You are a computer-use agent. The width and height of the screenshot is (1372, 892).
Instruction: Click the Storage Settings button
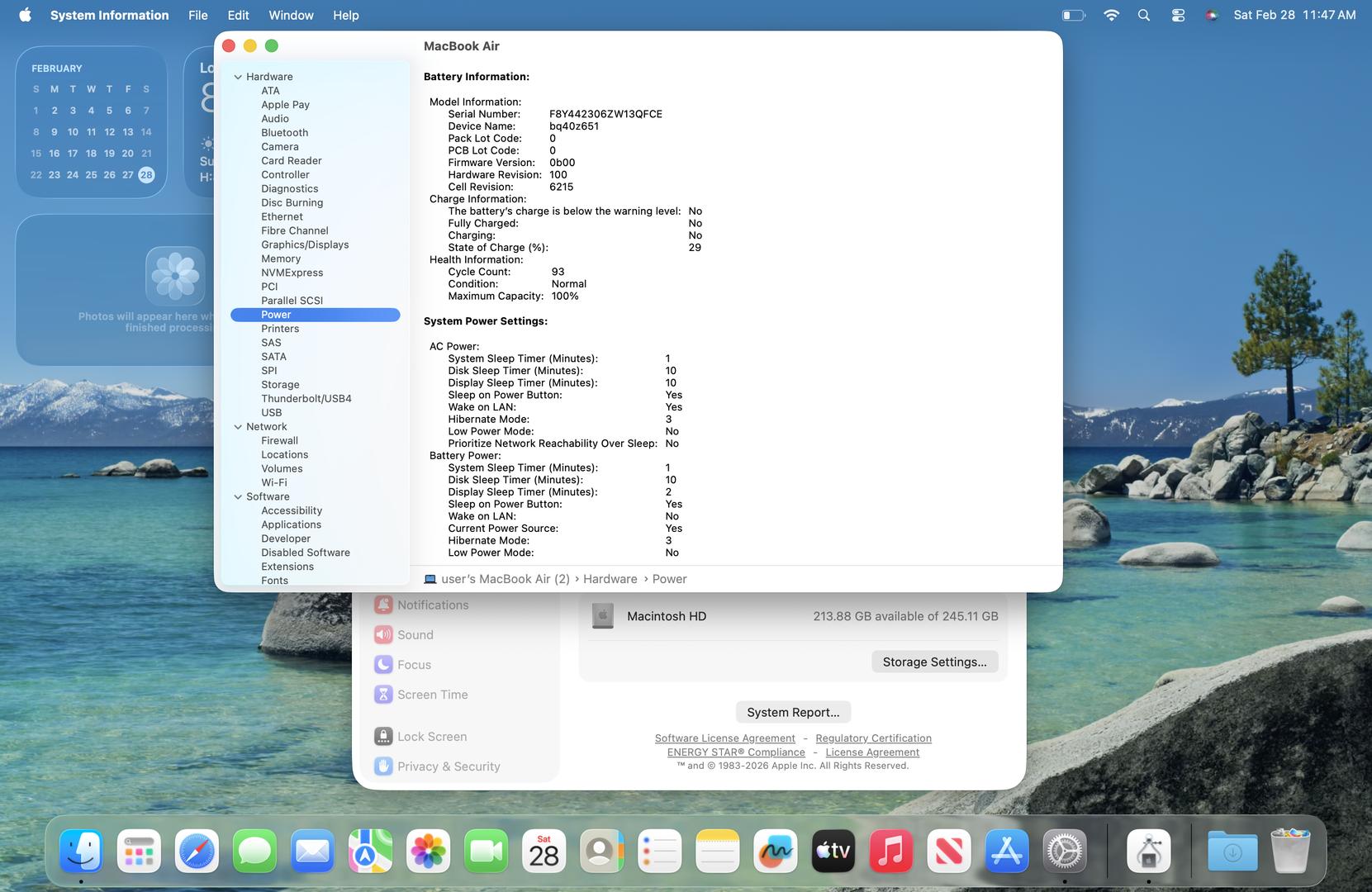934,662
